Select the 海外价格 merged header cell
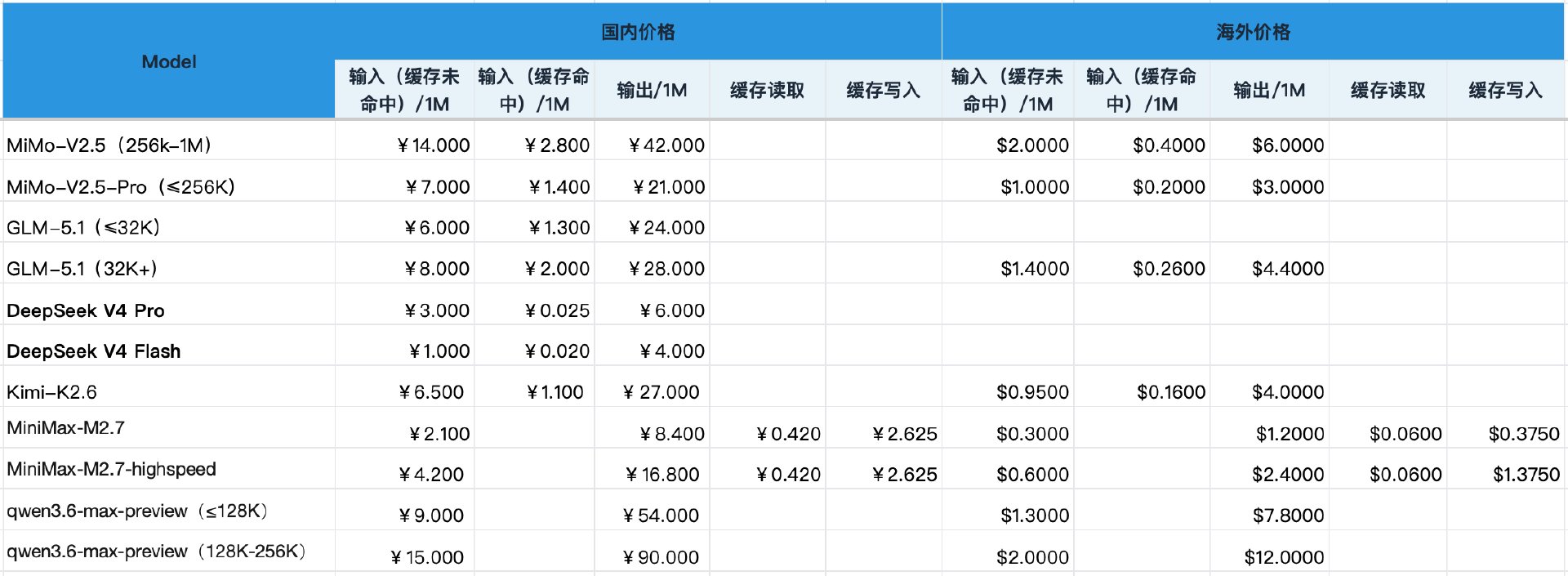Image resolution: width=1568 pixels, height=576 pixels. [x=1253, y=32]
